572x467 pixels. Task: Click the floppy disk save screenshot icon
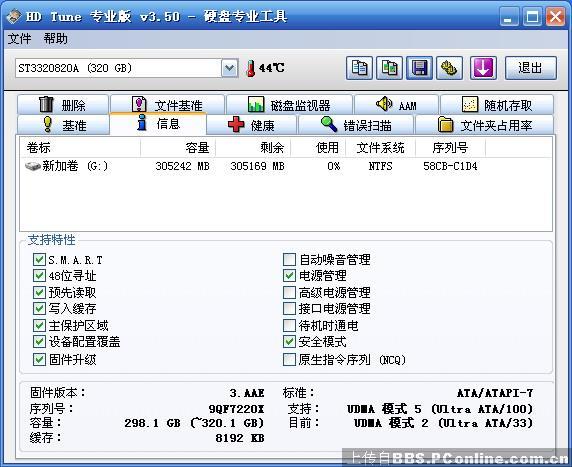pos(419,68)
